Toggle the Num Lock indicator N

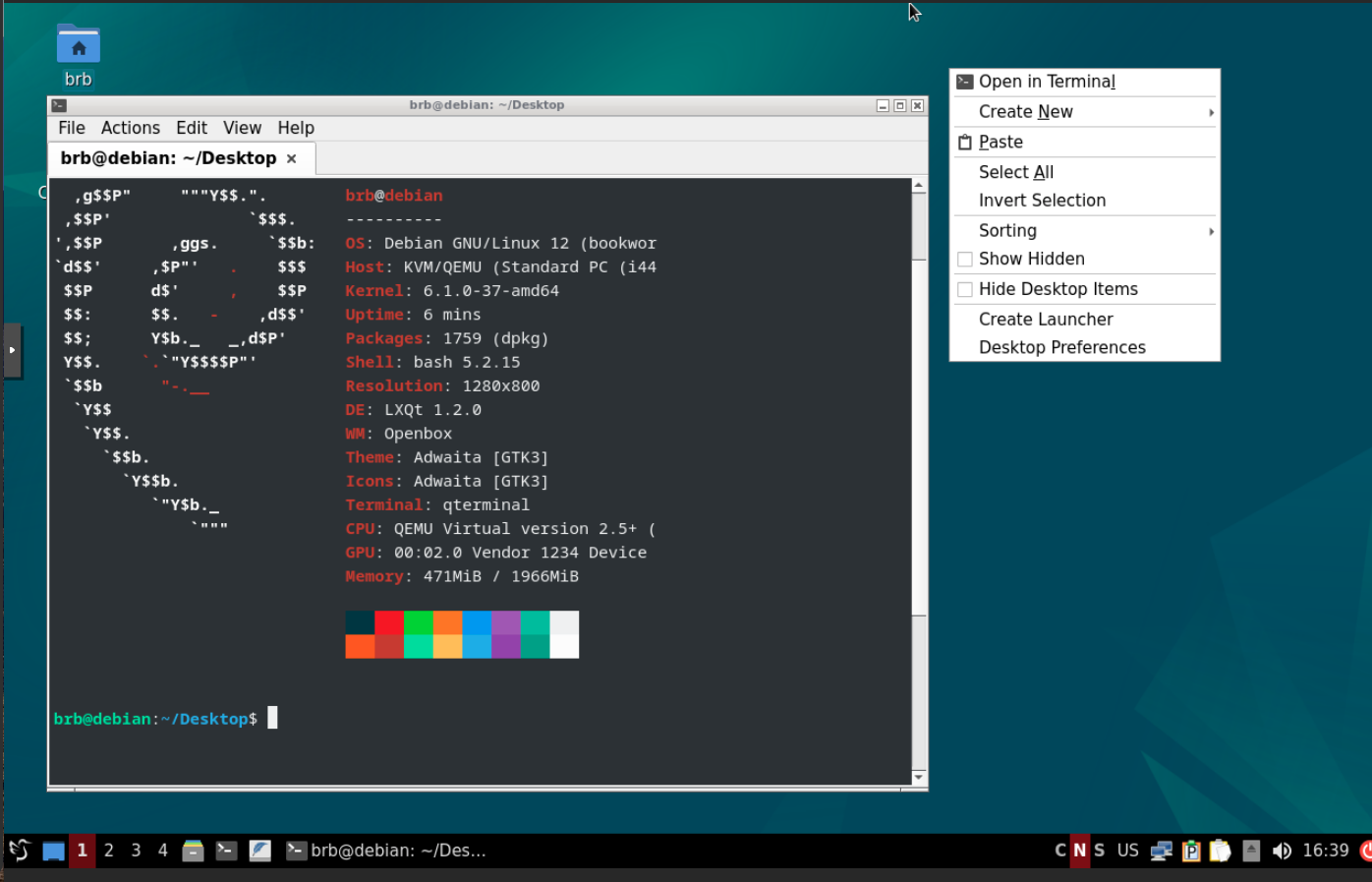pyautogui.click(x=1080, y=851)
